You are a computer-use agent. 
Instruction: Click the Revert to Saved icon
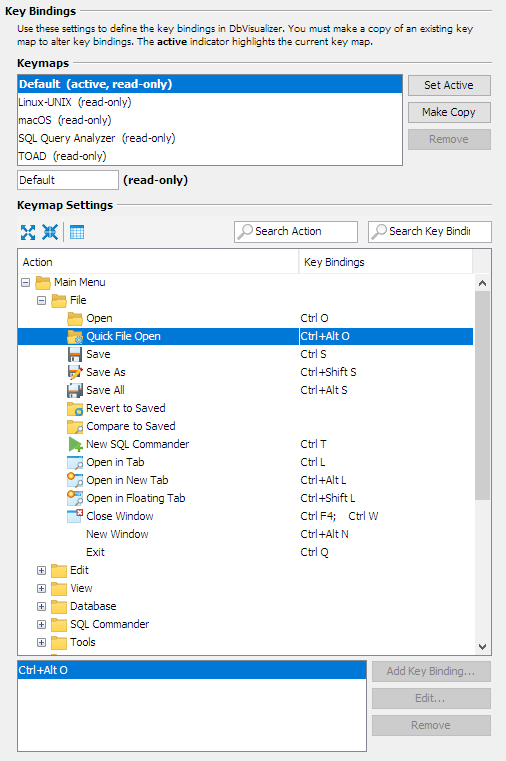point(75,409)
